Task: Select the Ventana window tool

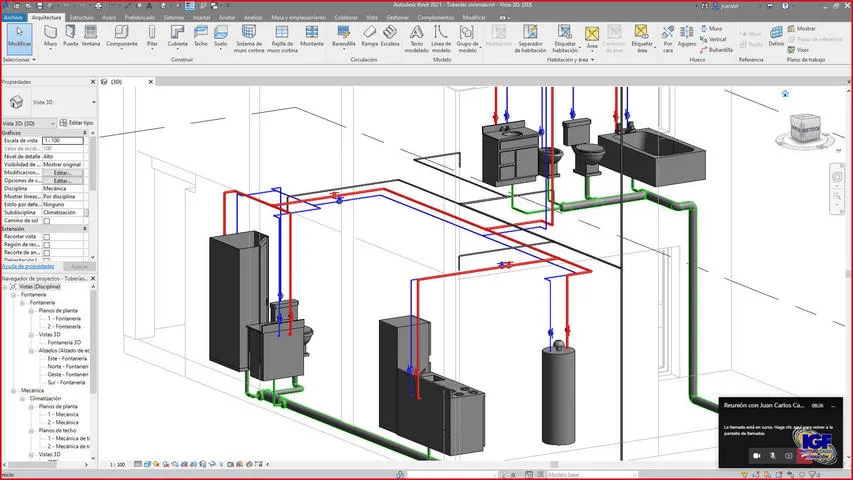Action: [x=91, y=36]
